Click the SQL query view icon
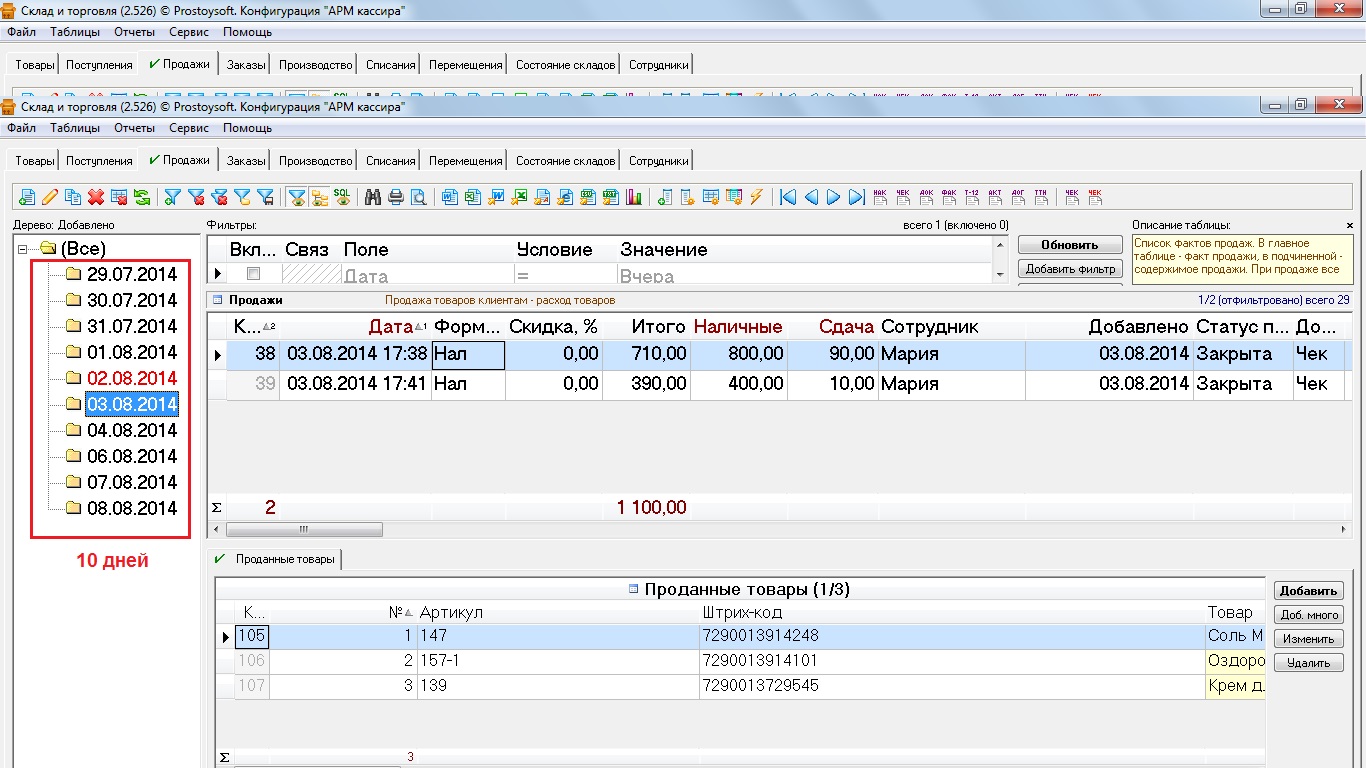The image size is (1366, 768). pos(342,197)
